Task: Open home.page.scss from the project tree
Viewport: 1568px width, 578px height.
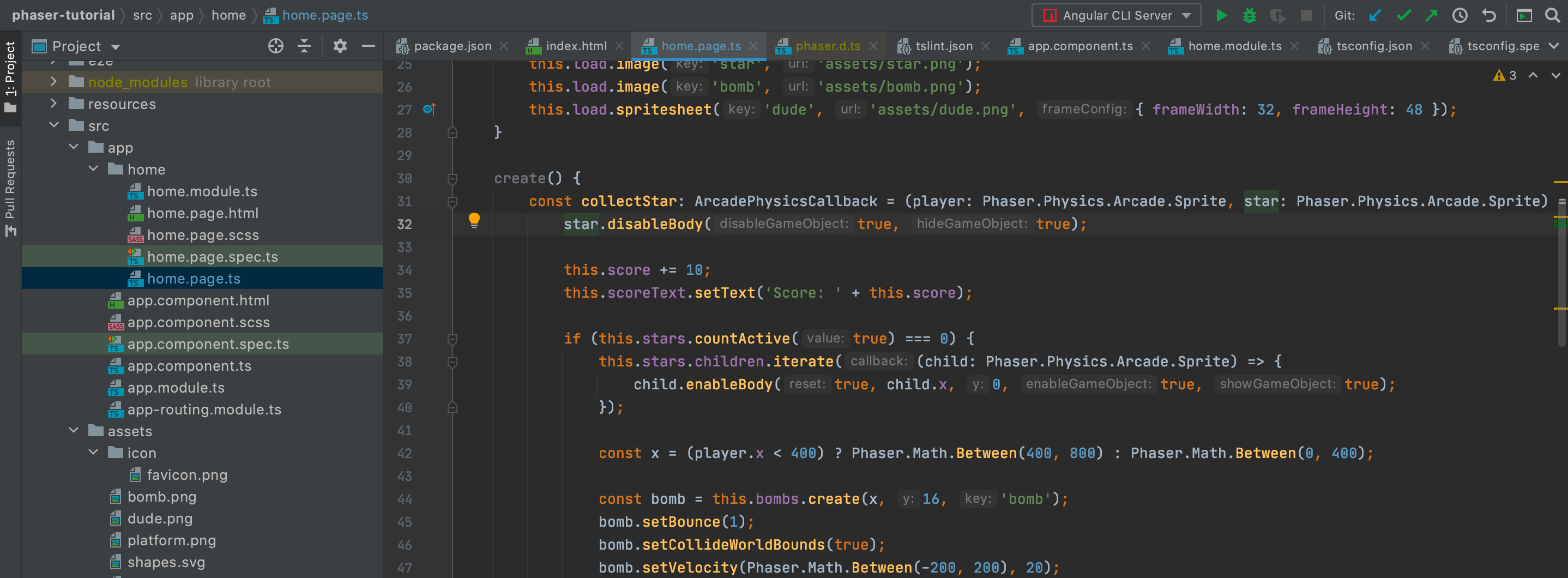Action: click(x=203, y=234)
